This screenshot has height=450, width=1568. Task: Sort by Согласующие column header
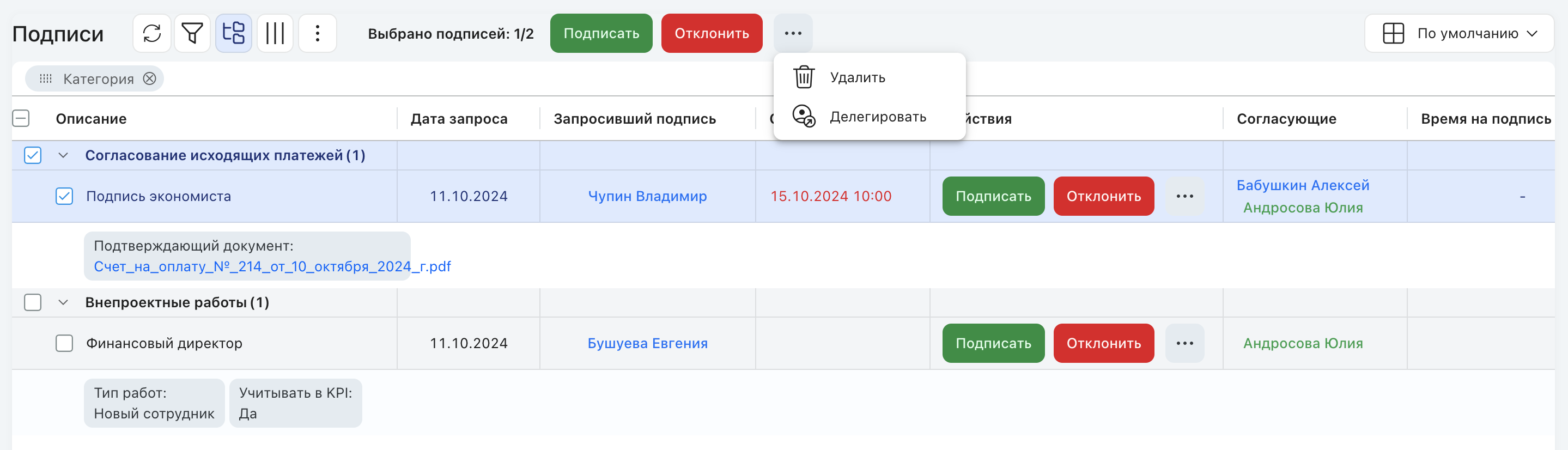[x=1286, y=119]
